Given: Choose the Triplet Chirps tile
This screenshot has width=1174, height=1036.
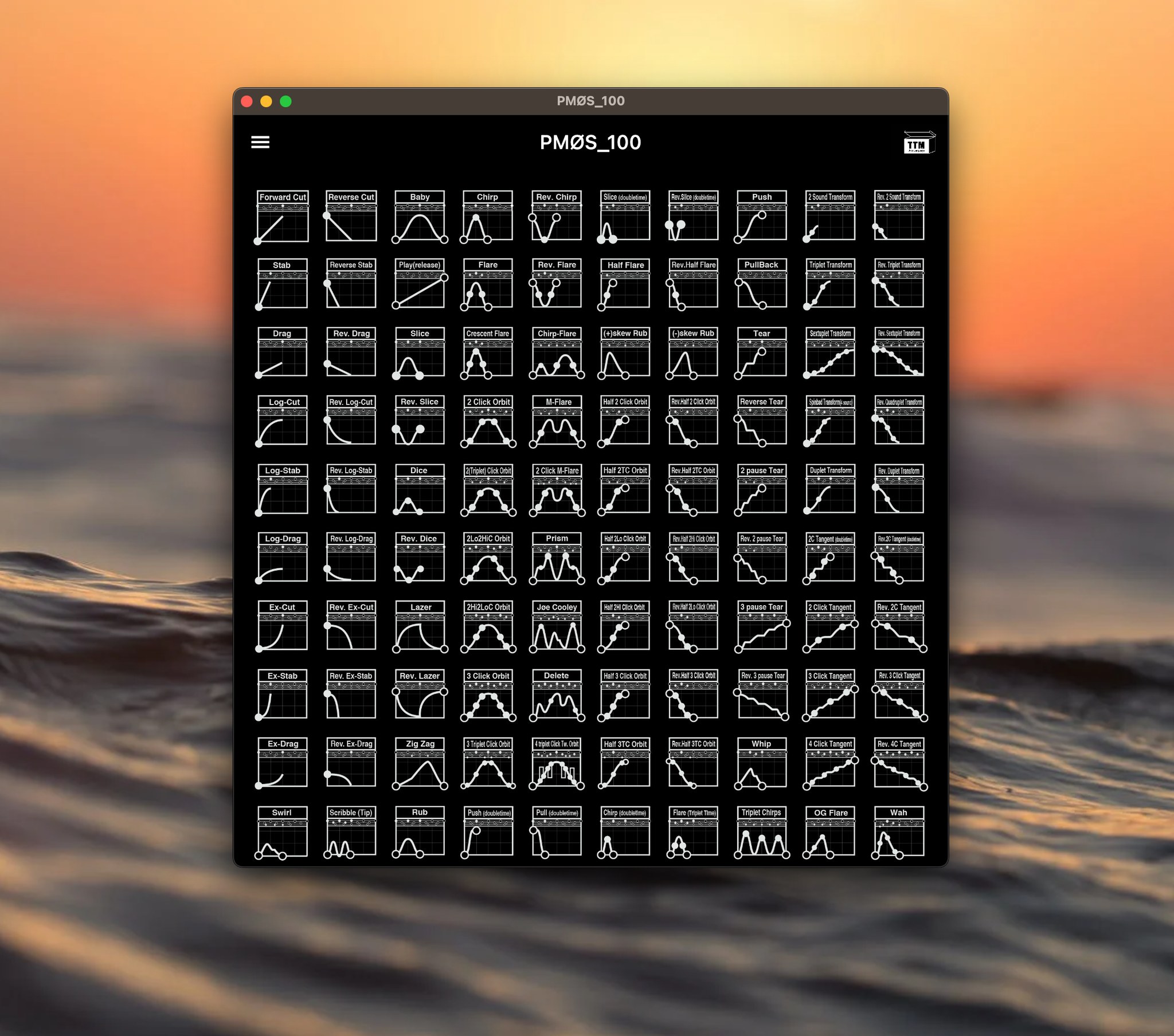Looking at the screenshot, I should 762,831.
